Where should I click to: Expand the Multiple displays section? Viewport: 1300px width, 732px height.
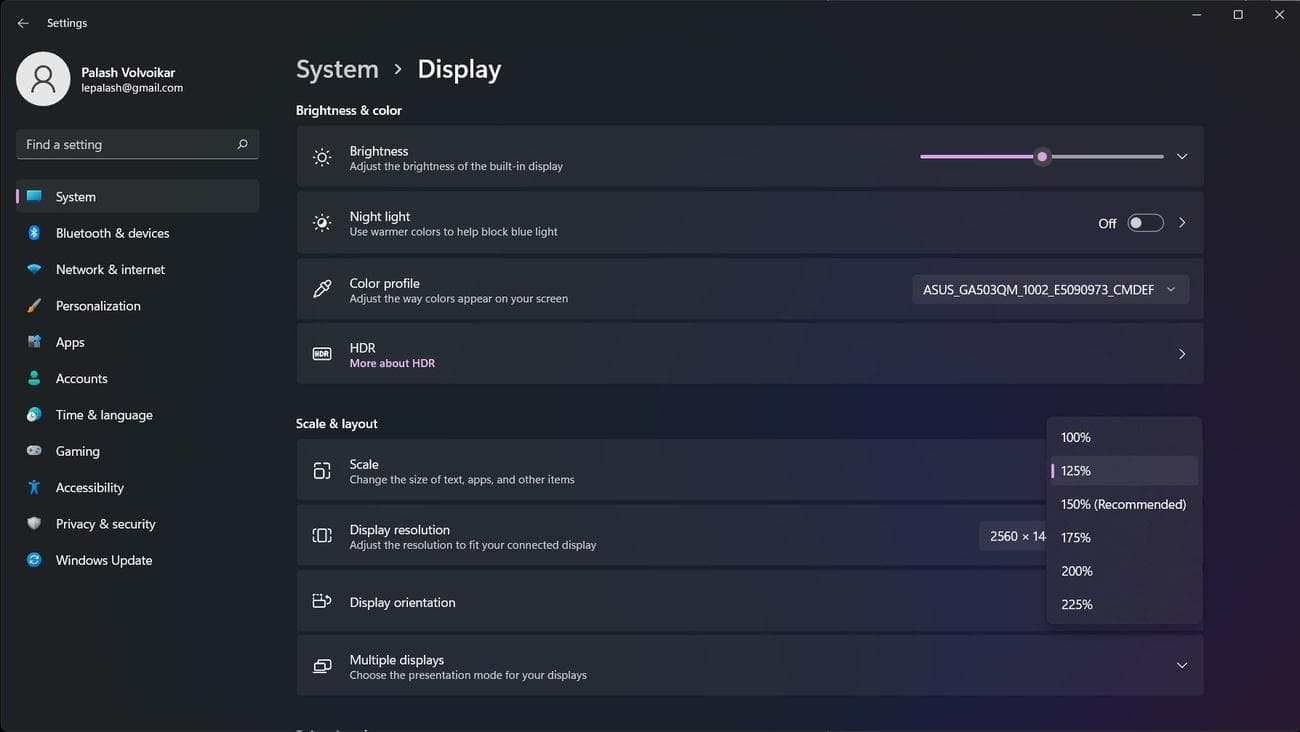click(1181, 665)
